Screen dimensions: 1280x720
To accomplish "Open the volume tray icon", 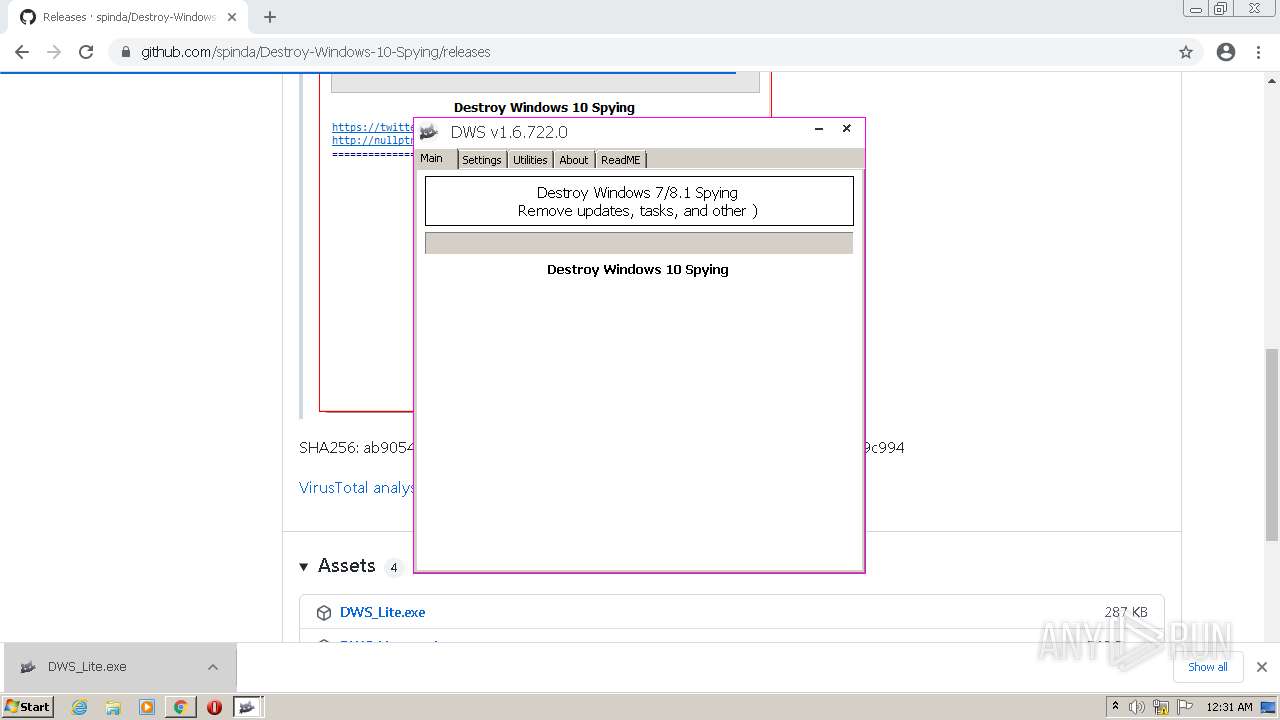I will point(1137,707).
